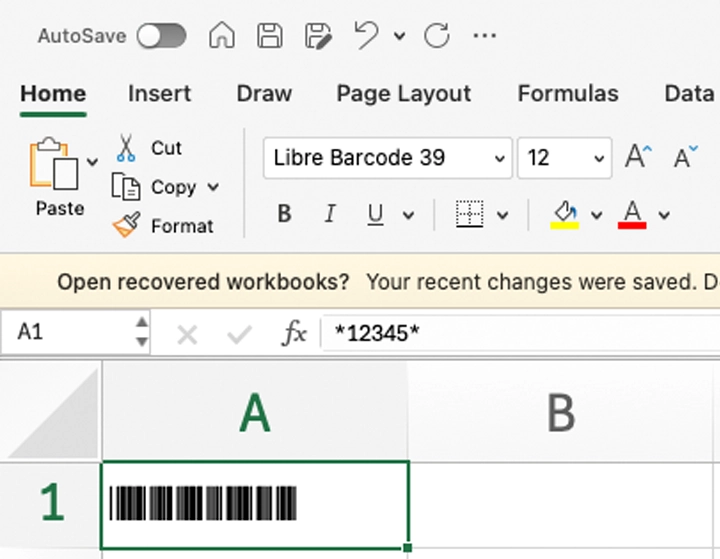Toggle the AutoSave switch
Screen dimensions: 720x559
tap(161, 36)
